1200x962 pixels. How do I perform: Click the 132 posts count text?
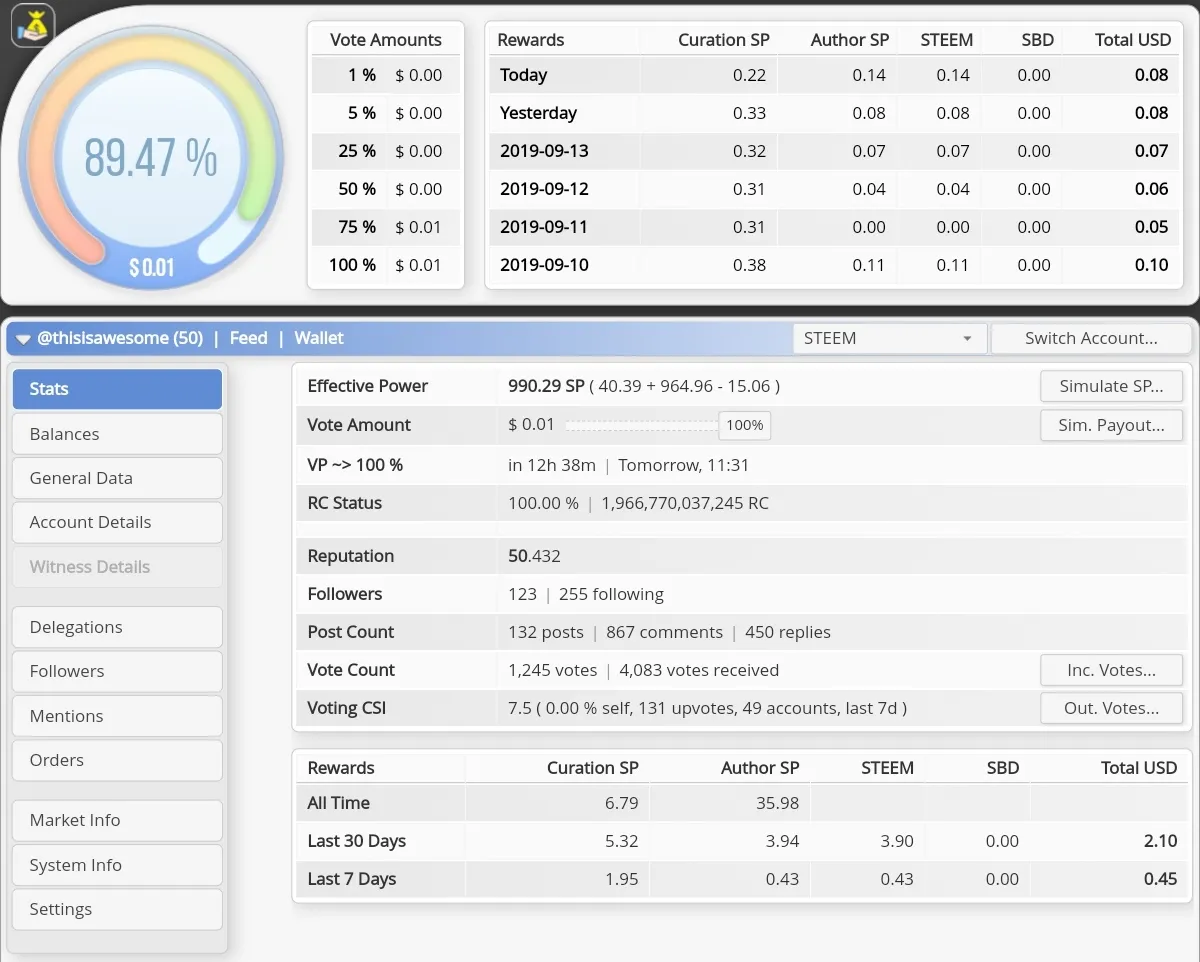tap(546, 632)
